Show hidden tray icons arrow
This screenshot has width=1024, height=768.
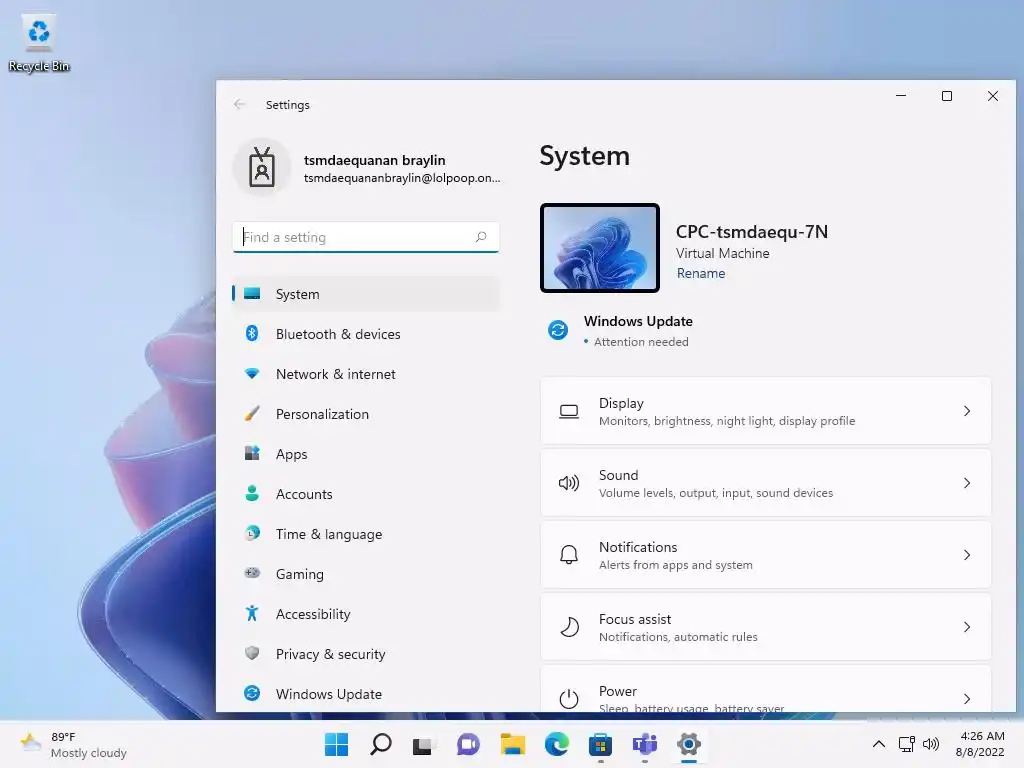click(879, 744)
